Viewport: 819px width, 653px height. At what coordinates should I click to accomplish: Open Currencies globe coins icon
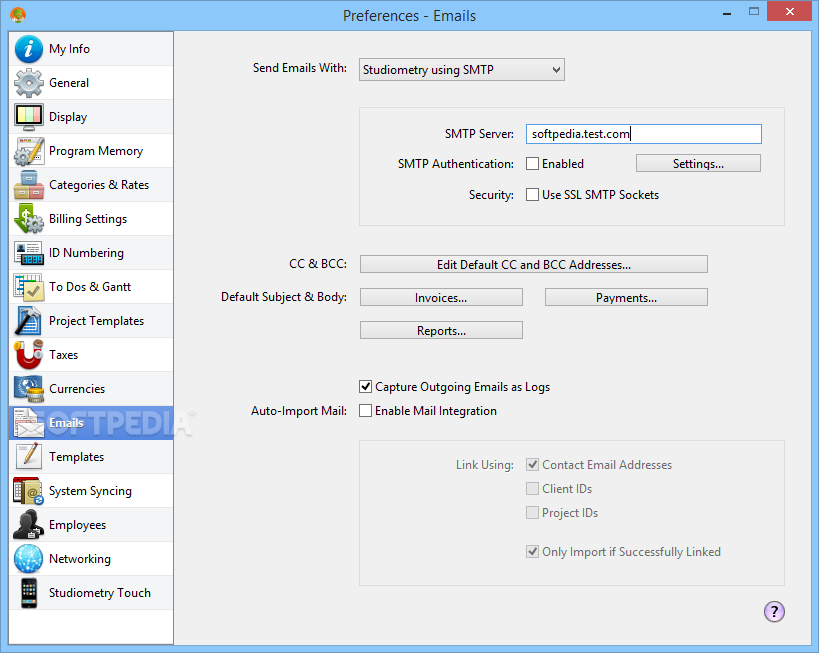(29, 389)
